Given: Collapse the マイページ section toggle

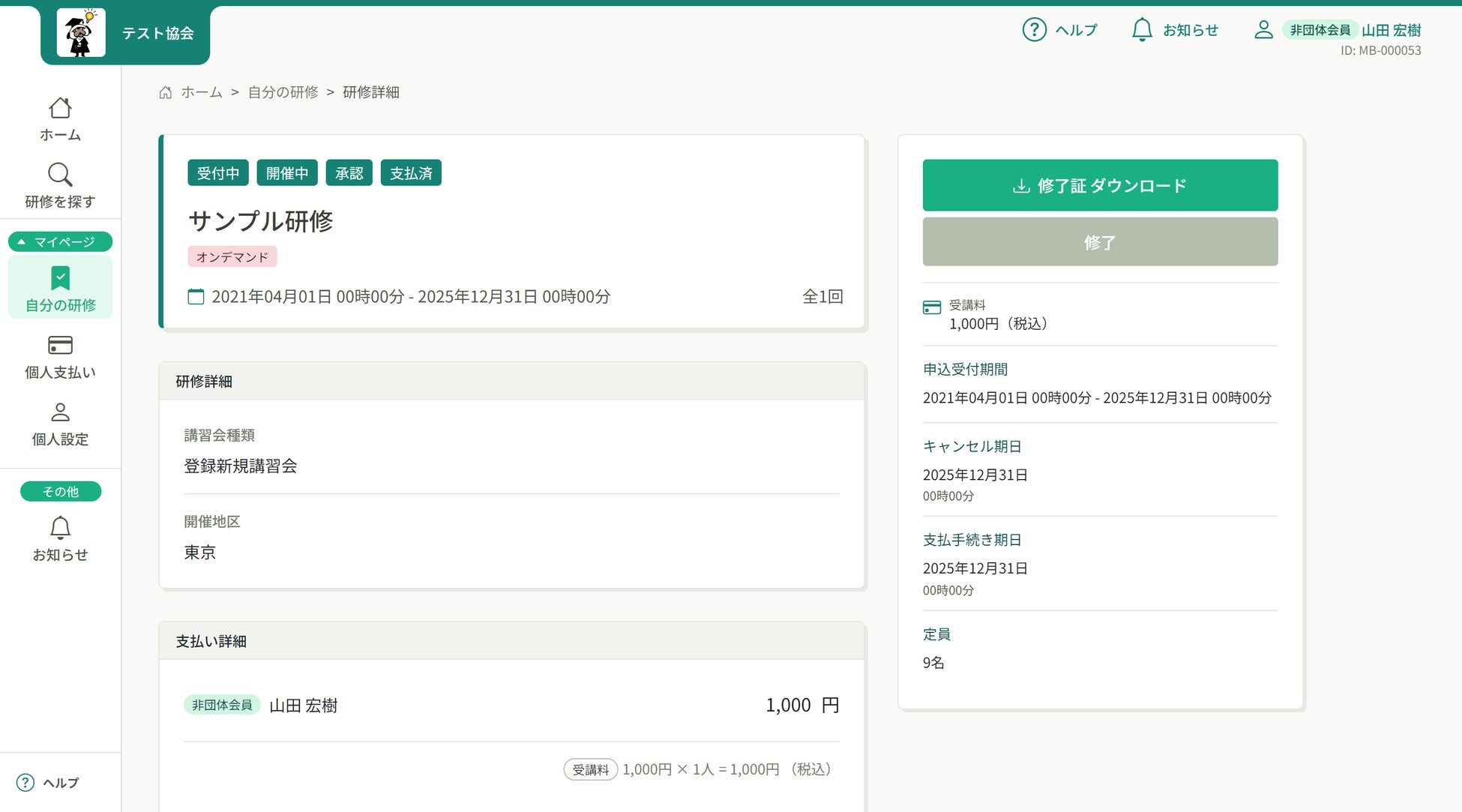Looking at the screenshot, I should (60, 241).
